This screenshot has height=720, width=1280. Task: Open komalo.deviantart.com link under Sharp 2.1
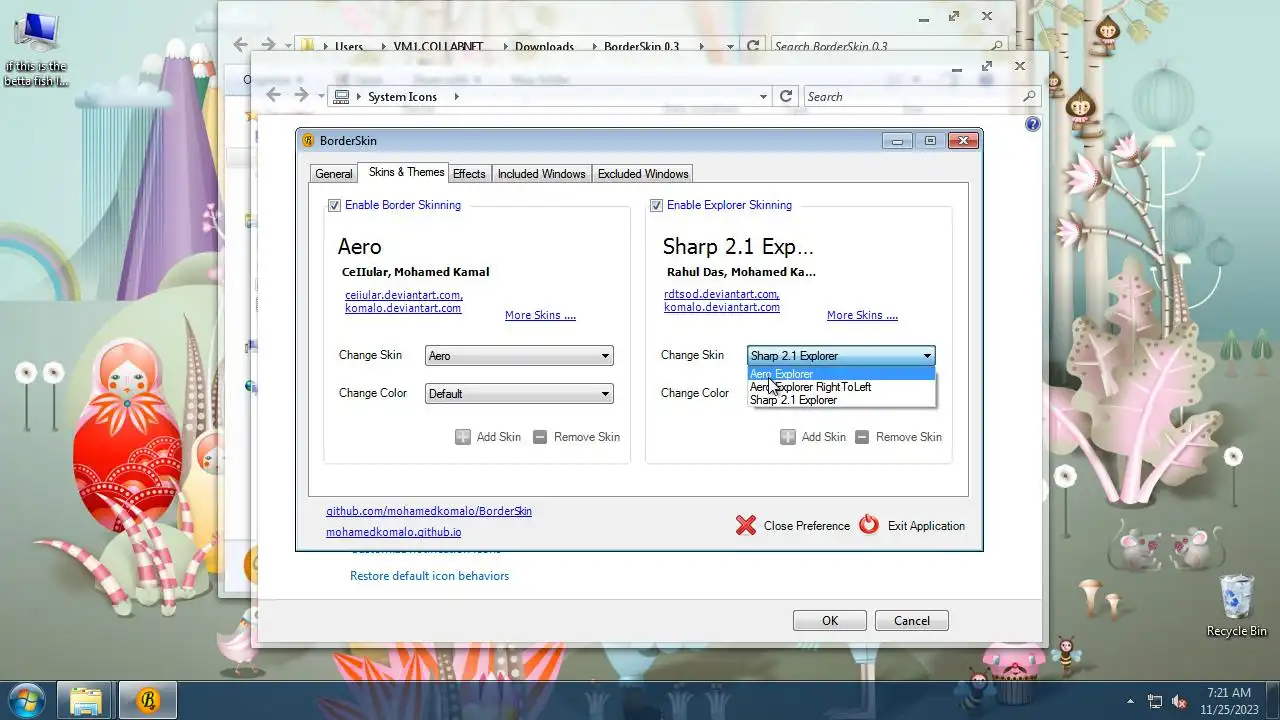click(x=722, y=307)
